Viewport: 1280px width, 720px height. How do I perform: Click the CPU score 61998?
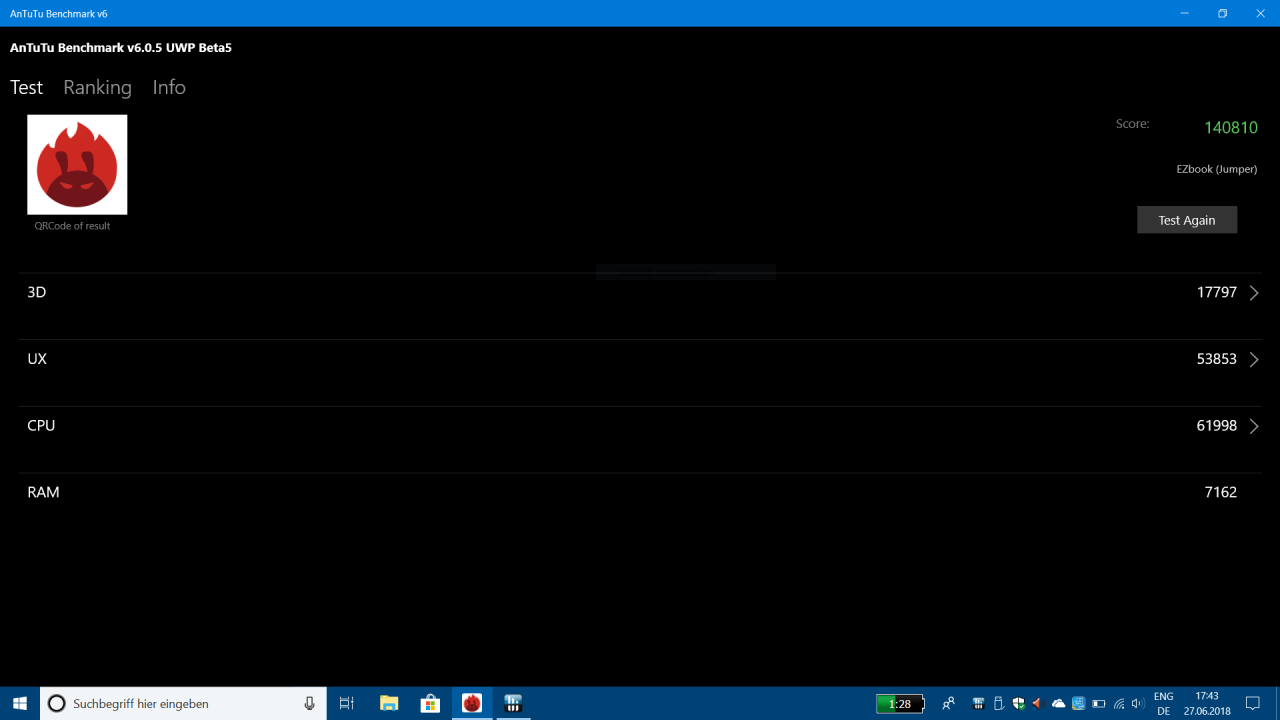(x=1217, y=425)
